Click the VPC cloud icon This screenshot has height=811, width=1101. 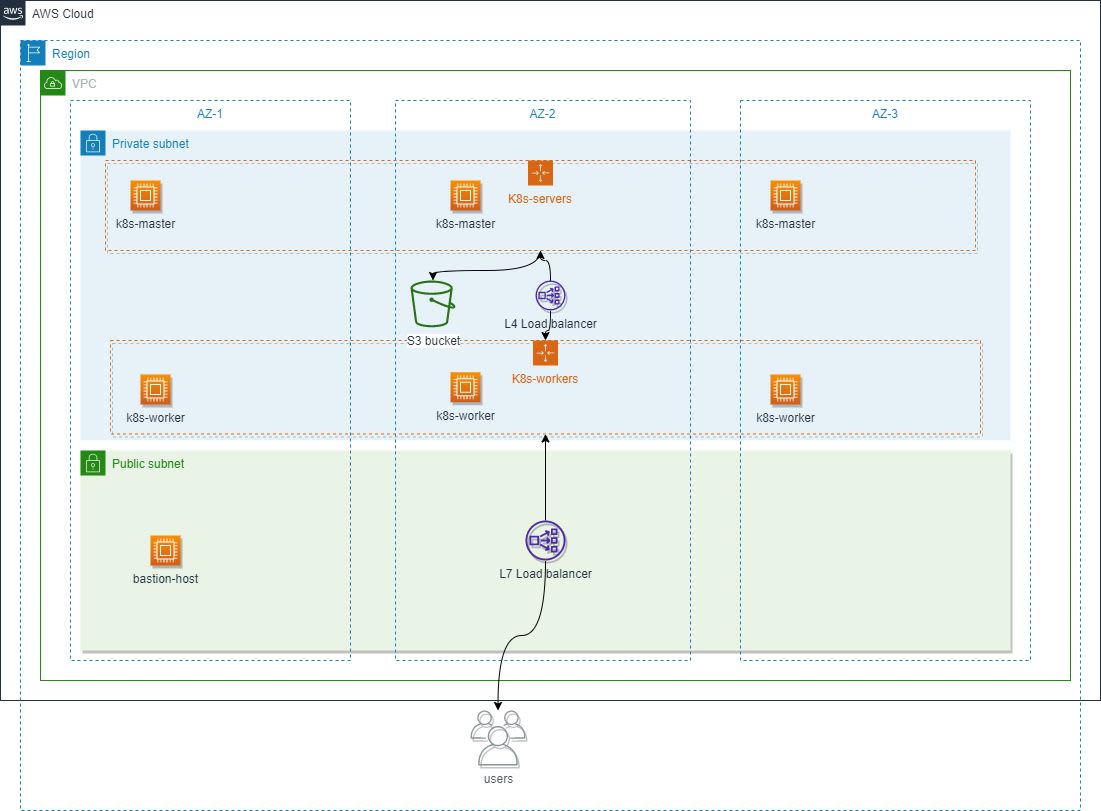pyautogui.click(x=52, y=83)
